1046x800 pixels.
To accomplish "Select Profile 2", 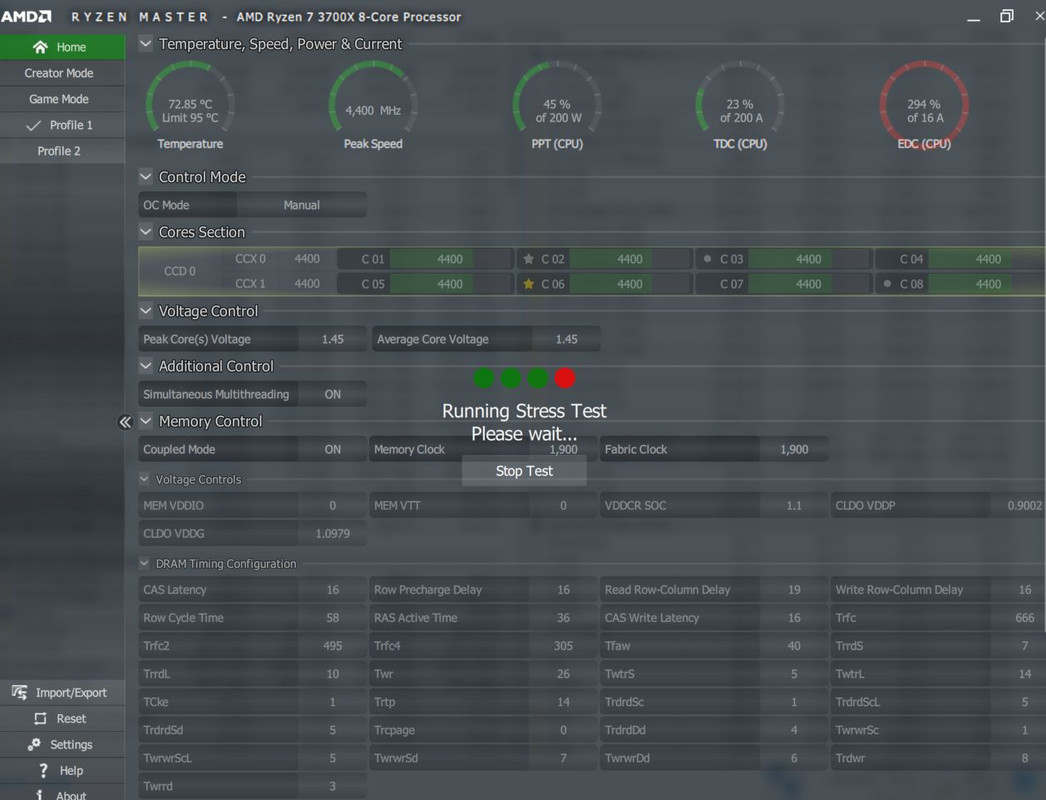I will (63, 151).
